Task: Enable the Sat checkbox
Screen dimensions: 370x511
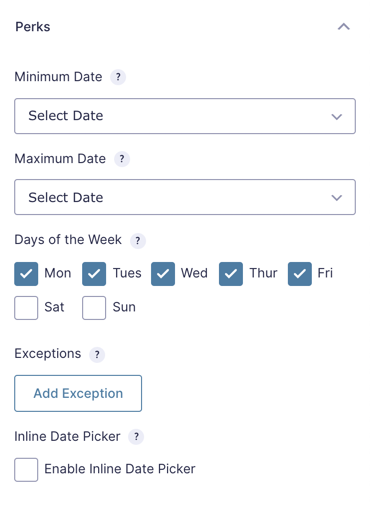Action: [26, 308]
